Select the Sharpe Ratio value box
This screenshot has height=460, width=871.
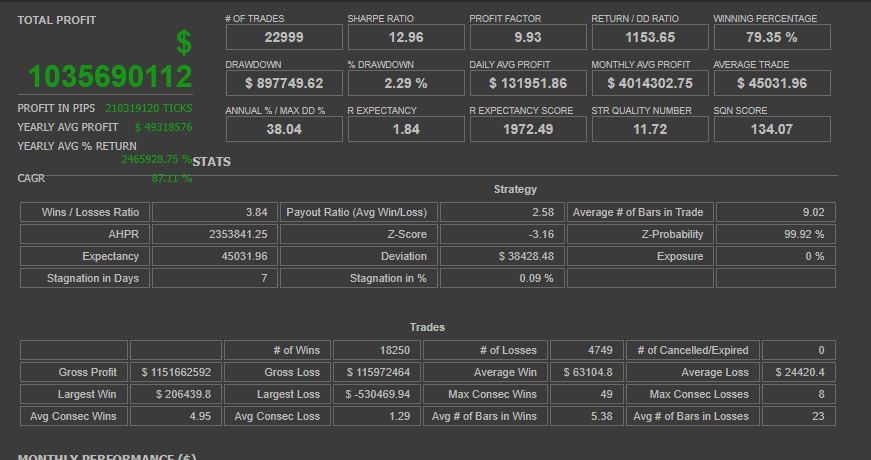406,38
